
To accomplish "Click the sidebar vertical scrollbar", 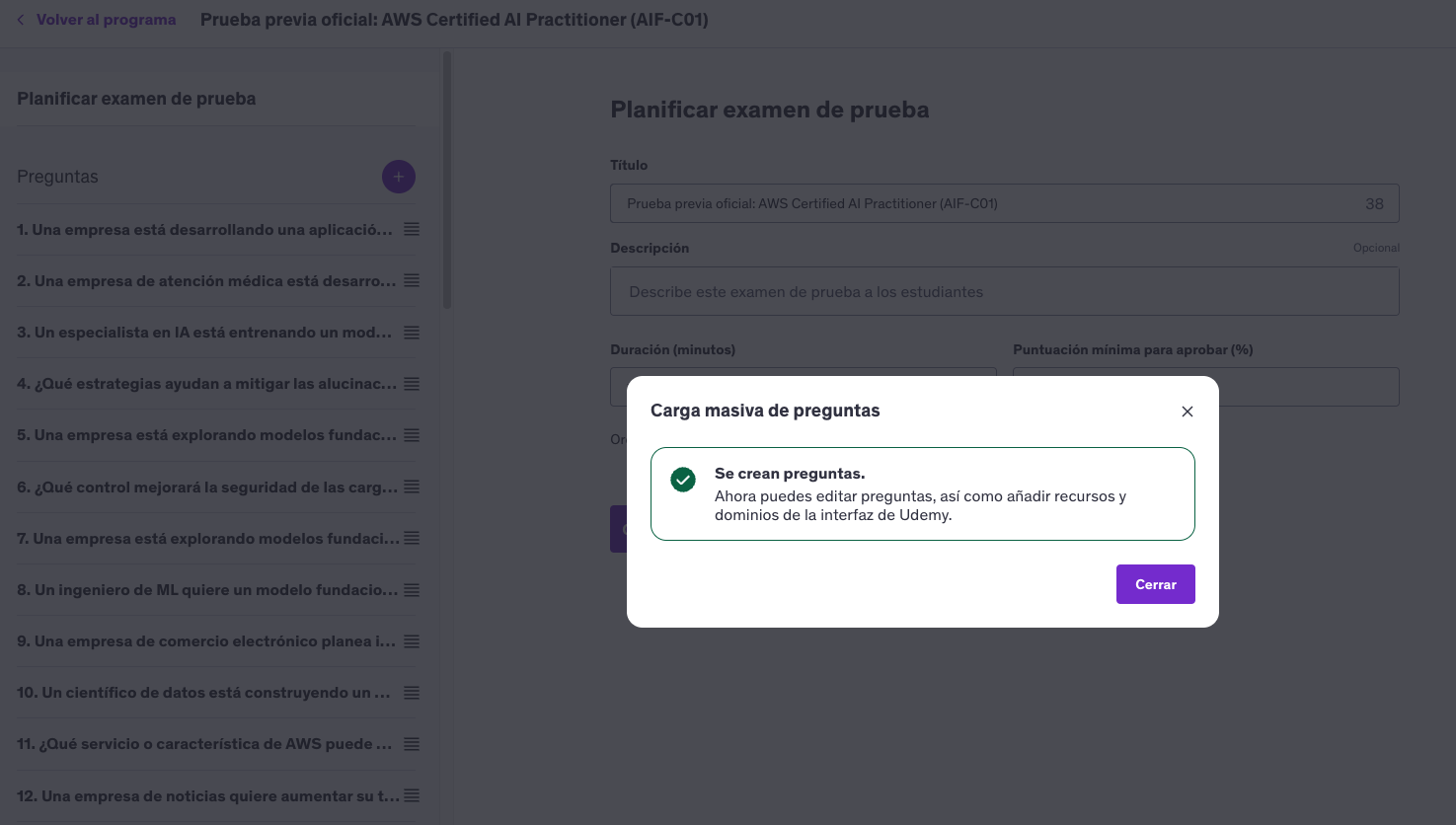I will (447, 182).
